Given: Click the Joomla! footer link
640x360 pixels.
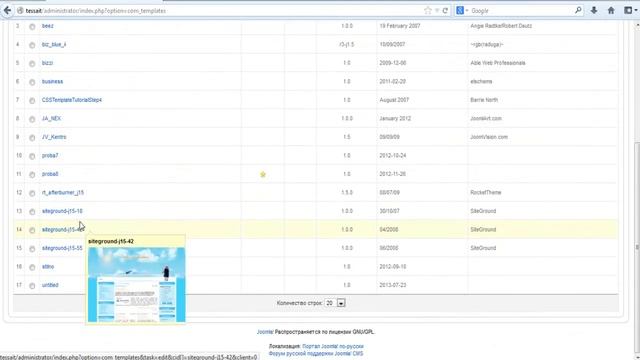Looking at the screenshot, I should tap(265, 332).
